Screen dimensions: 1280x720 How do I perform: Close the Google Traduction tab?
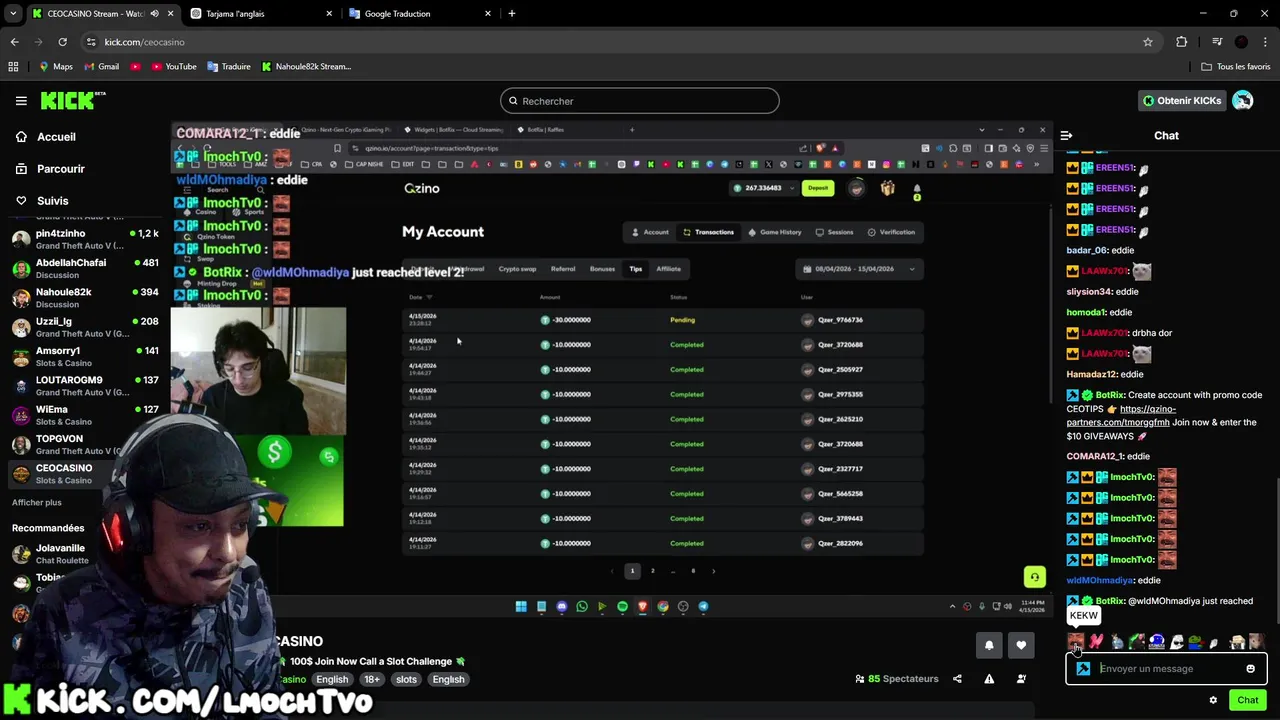[488, 14]
